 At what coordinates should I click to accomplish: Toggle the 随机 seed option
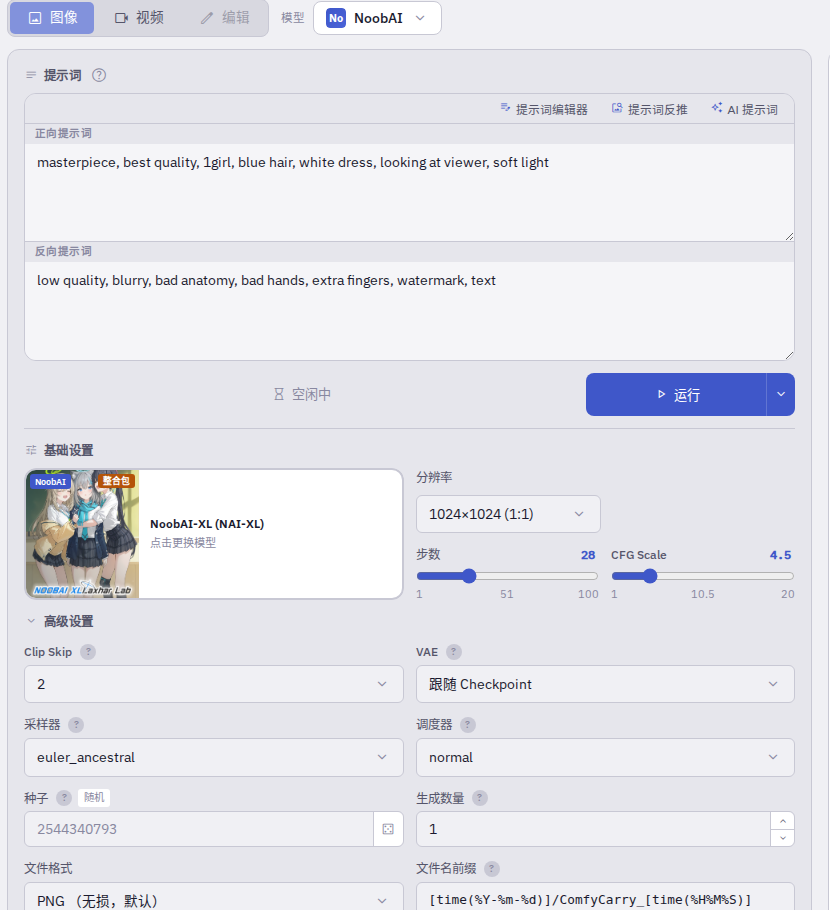click(x=94, y=797)
